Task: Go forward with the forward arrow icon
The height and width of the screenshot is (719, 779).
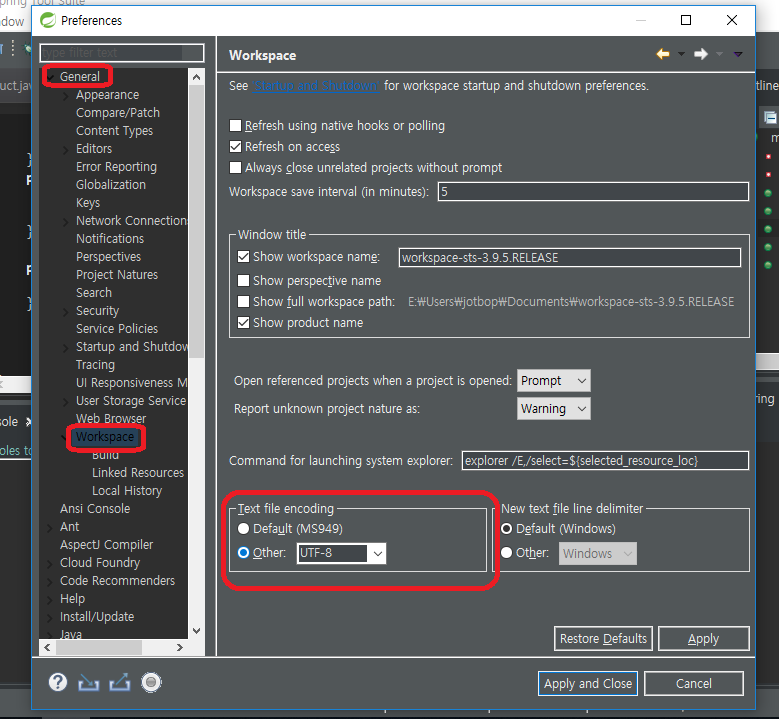Action: point(701,54)
